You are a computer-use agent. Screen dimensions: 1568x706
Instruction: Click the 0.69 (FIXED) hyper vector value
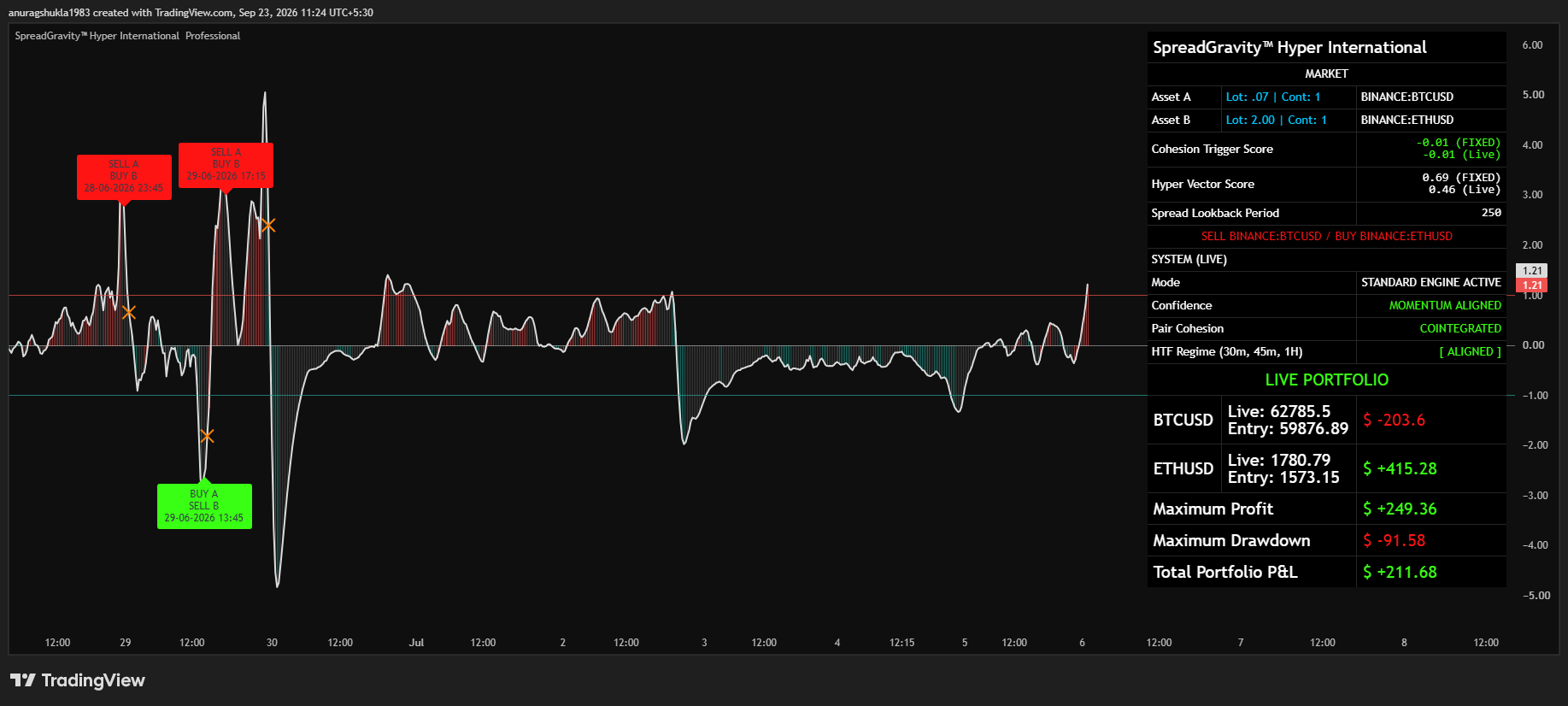tap(1461, 178)
